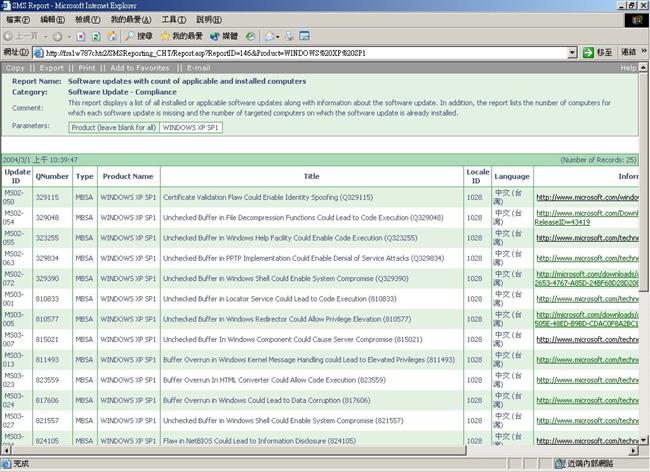Click vertical scrollbar down arrow
Screen dimensions: 650x472
(x=643, y=441)
